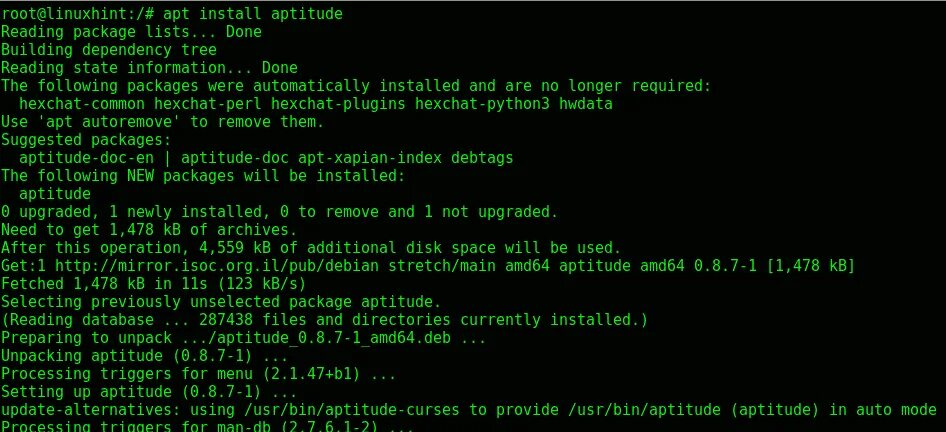Click the 'Need to get 1,478 kB' line
Viewport: 946px width, 432px height.
click(149, 230)
